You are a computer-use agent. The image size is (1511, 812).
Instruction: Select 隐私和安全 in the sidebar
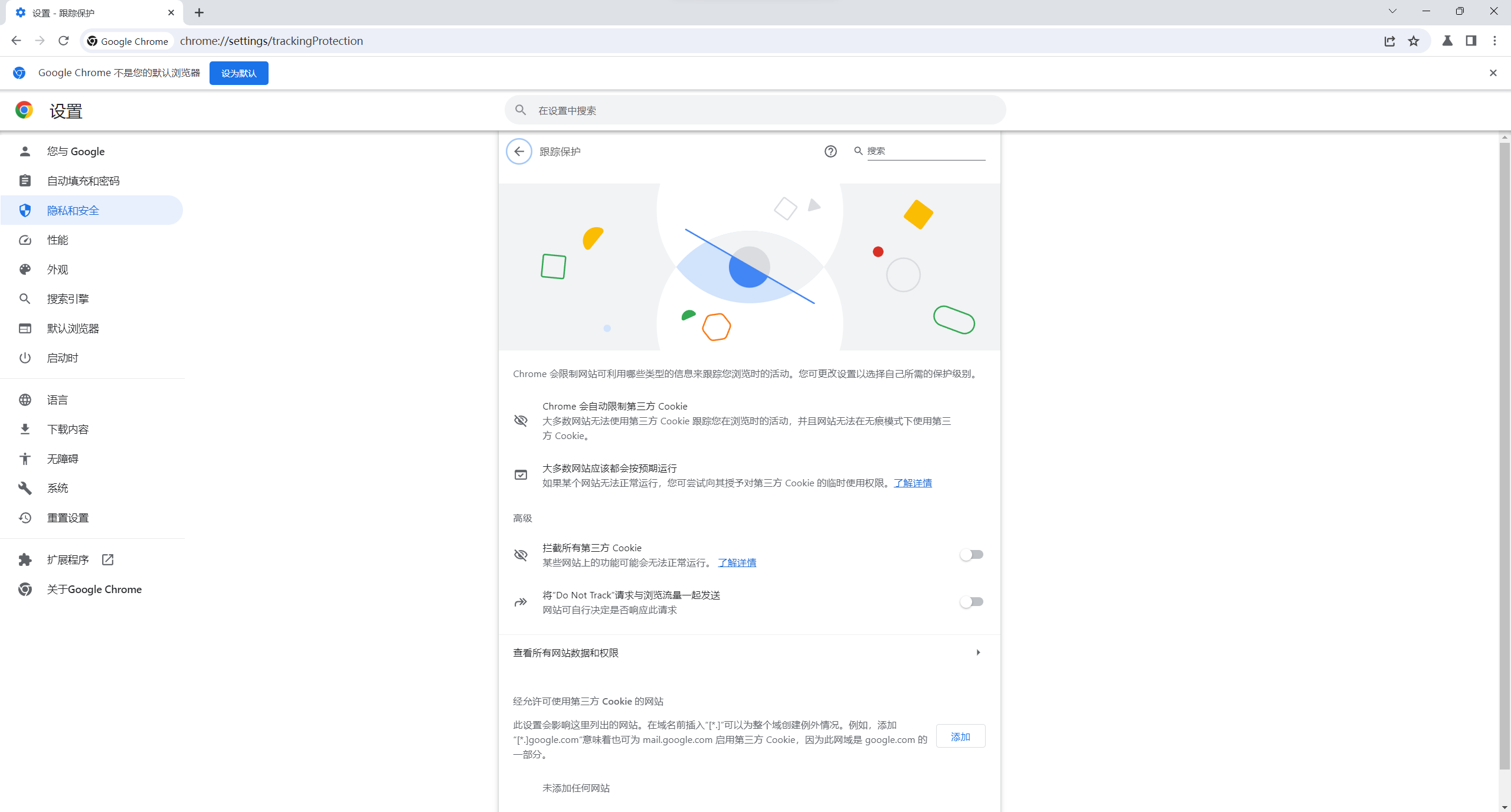[x=73, y=211]
